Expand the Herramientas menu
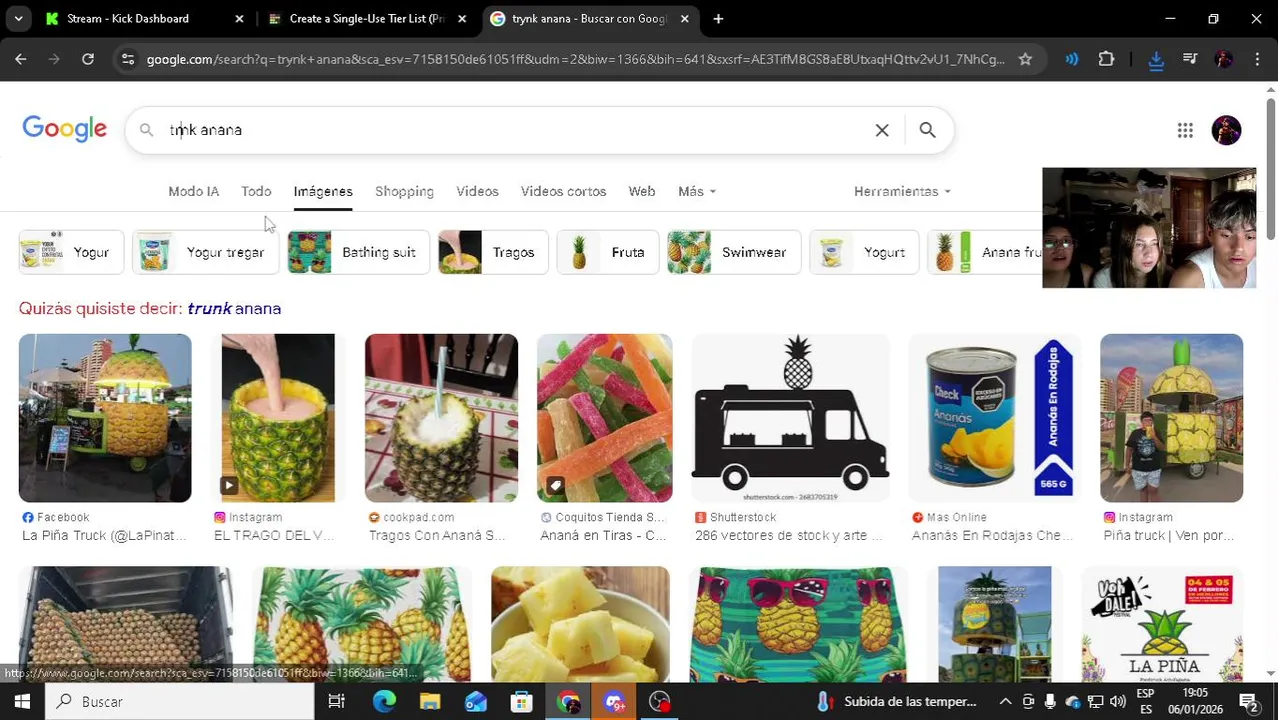Viewport: 1278px width, 720px height. (902, 191)
